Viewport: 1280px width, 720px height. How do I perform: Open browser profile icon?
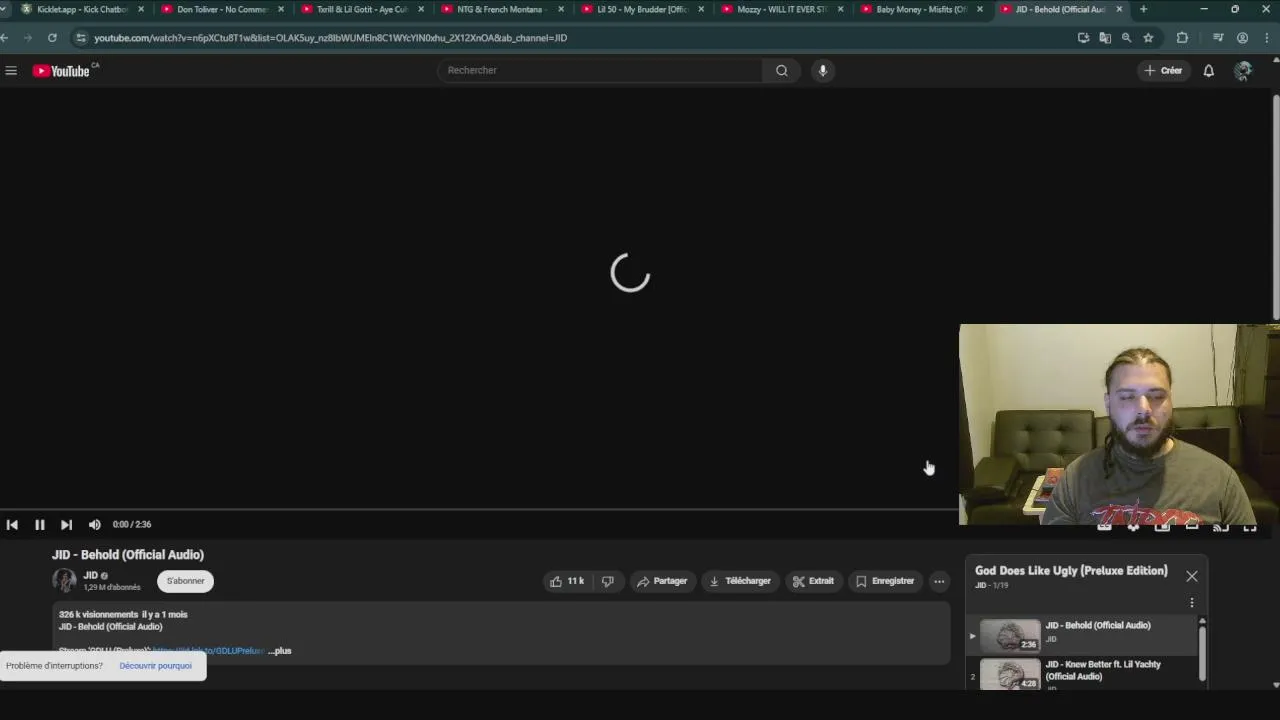(1242, 38)
